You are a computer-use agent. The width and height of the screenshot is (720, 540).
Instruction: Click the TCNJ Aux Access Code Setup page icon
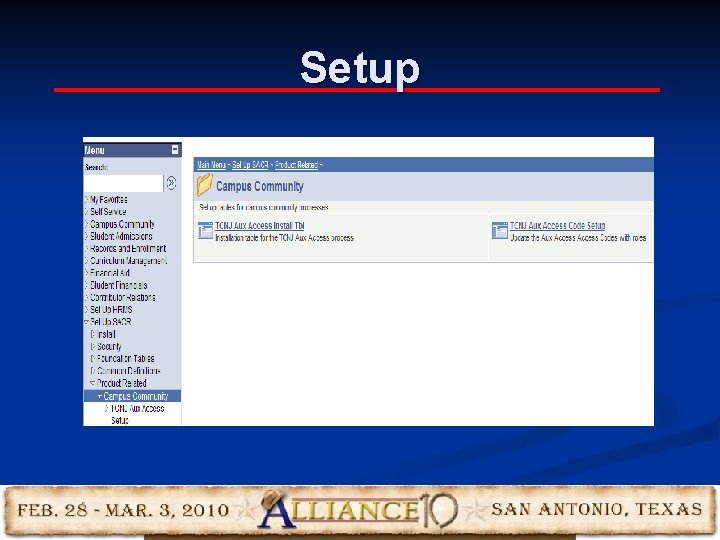point(500,230)
